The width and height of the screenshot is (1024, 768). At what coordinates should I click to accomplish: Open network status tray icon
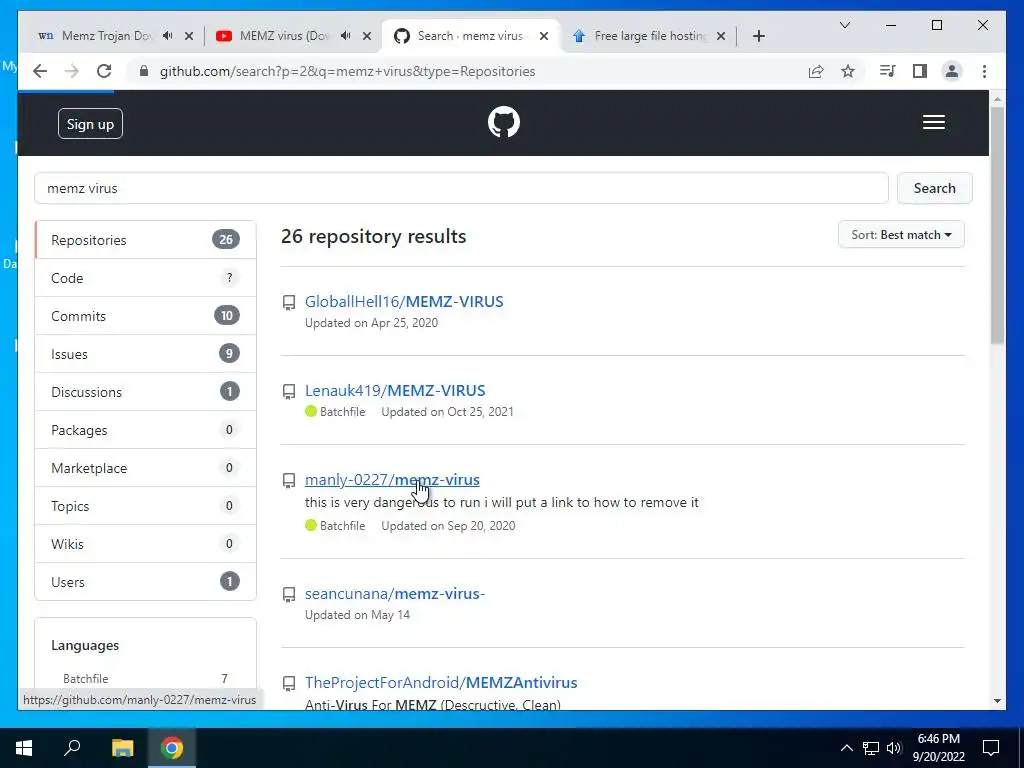coord(871,748)
